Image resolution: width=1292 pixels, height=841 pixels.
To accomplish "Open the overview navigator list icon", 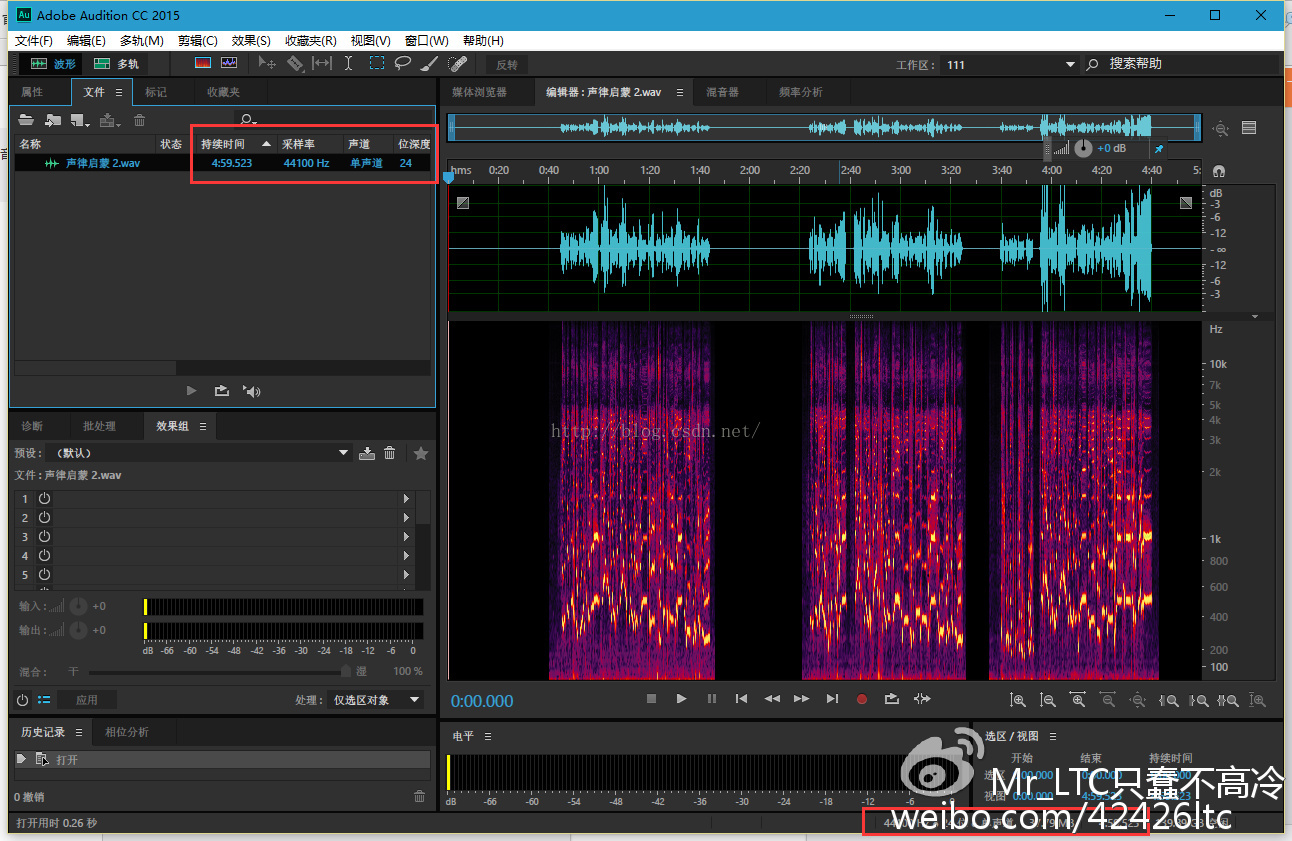I will (1249, 128).
